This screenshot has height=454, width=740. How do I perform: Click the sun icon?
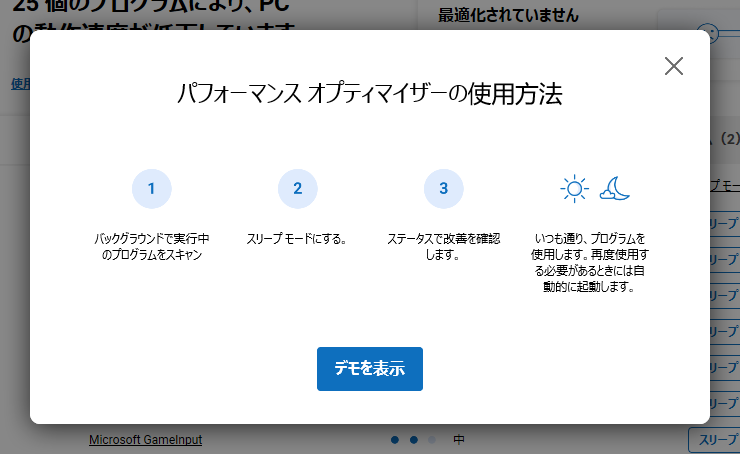tap(574, 189)
